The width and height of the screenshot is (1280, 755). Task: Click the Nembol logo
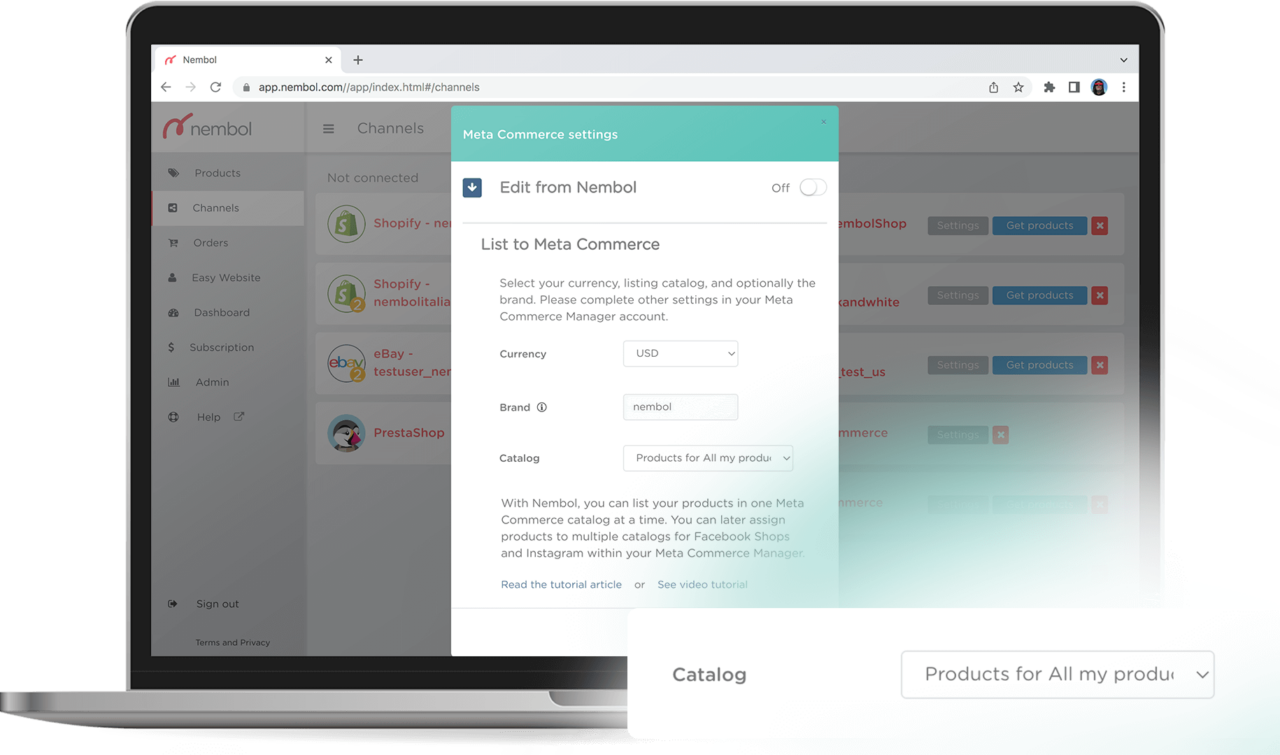206,127
